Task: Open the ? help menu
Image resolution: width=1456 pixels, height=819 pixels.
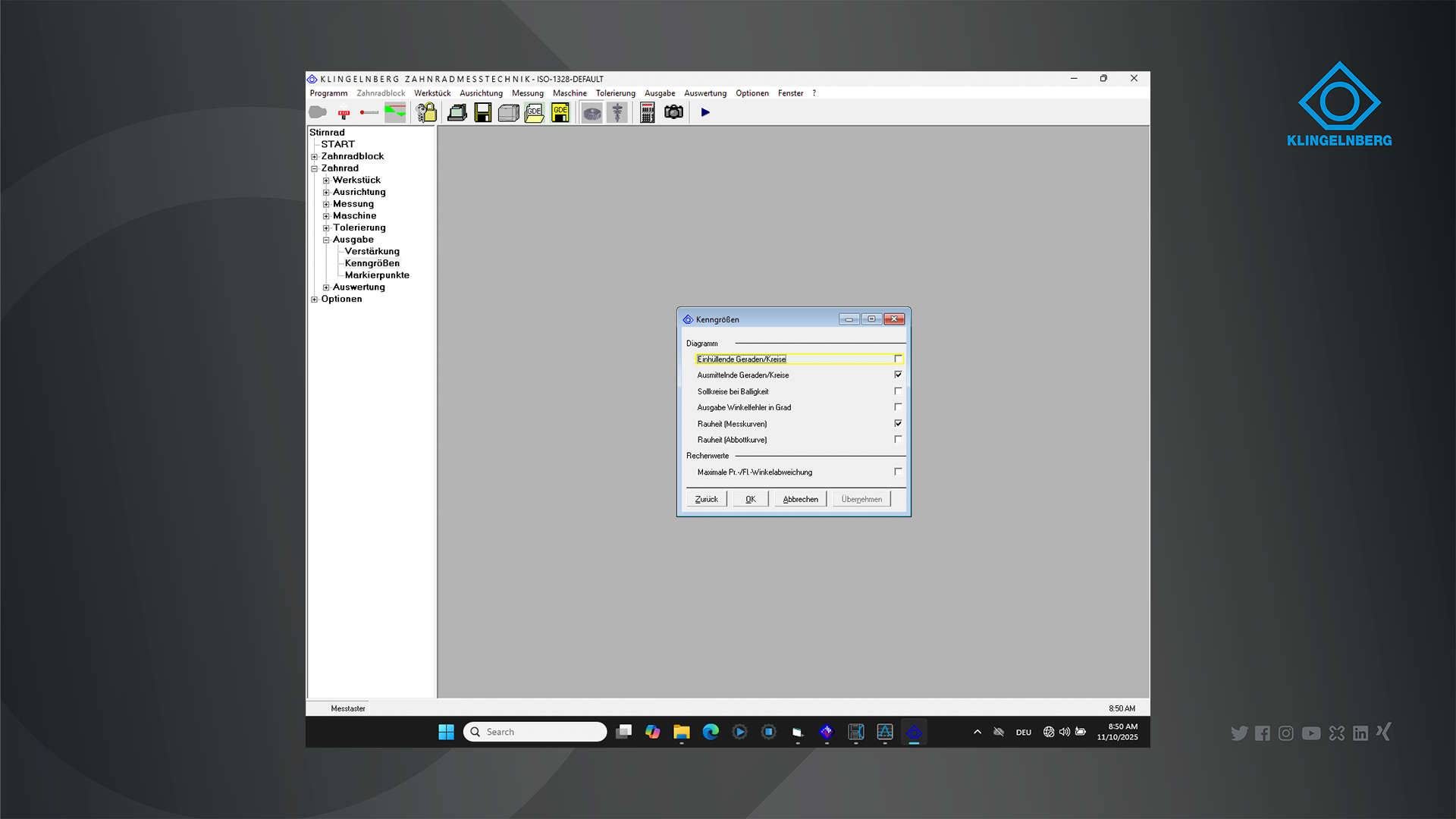Action: pos(814,93)
